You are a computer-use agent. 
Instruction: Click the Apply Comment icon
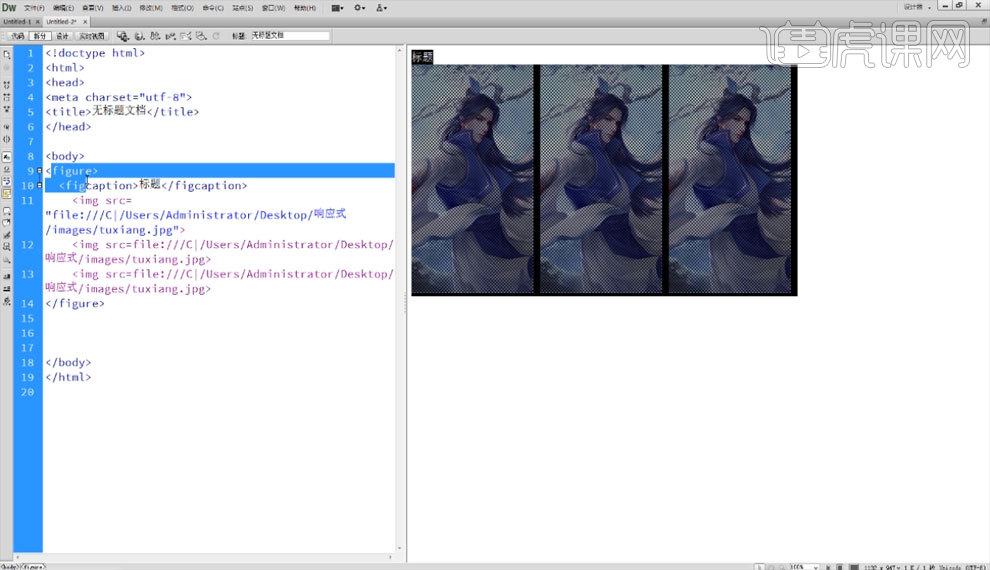[7, 211]
